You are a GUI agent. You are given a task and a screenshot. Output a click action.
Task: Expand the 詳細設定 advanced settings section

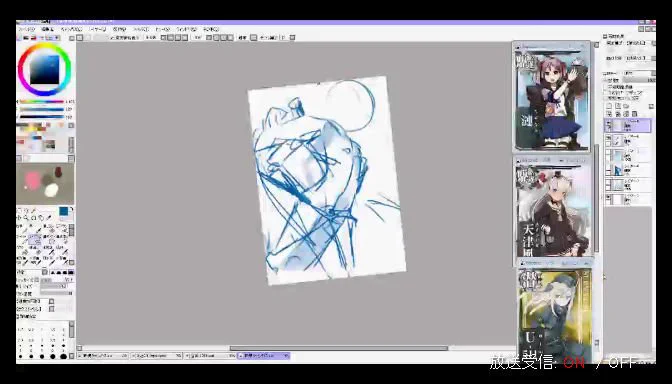pos(27,316)
